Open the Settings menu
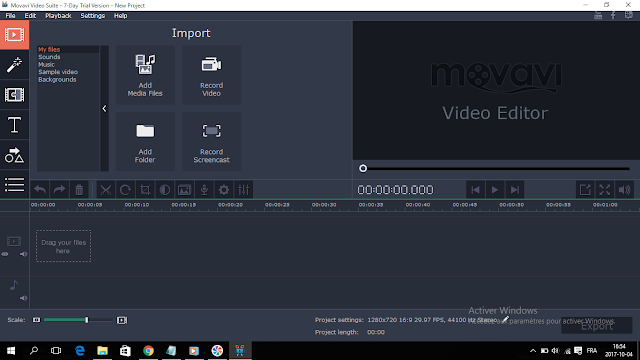 93,16
